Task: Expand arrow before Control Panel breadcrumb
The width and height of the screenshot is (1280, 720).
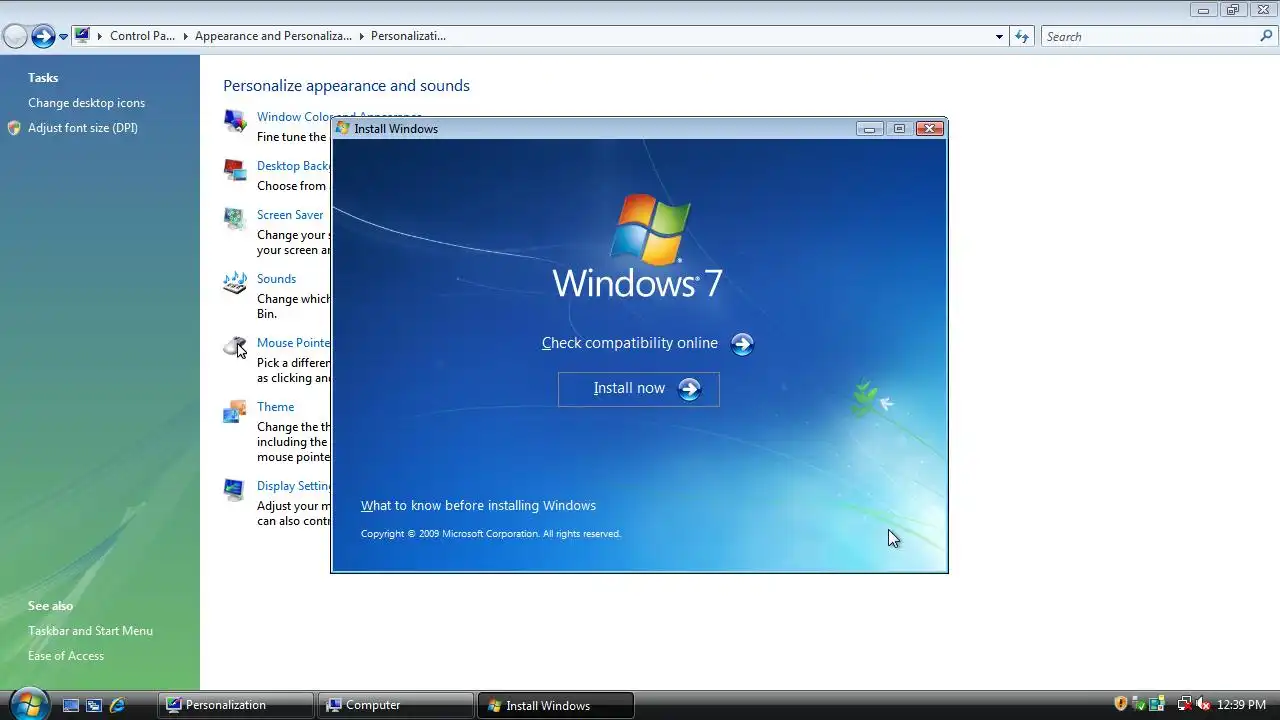Action: point(99,36)
